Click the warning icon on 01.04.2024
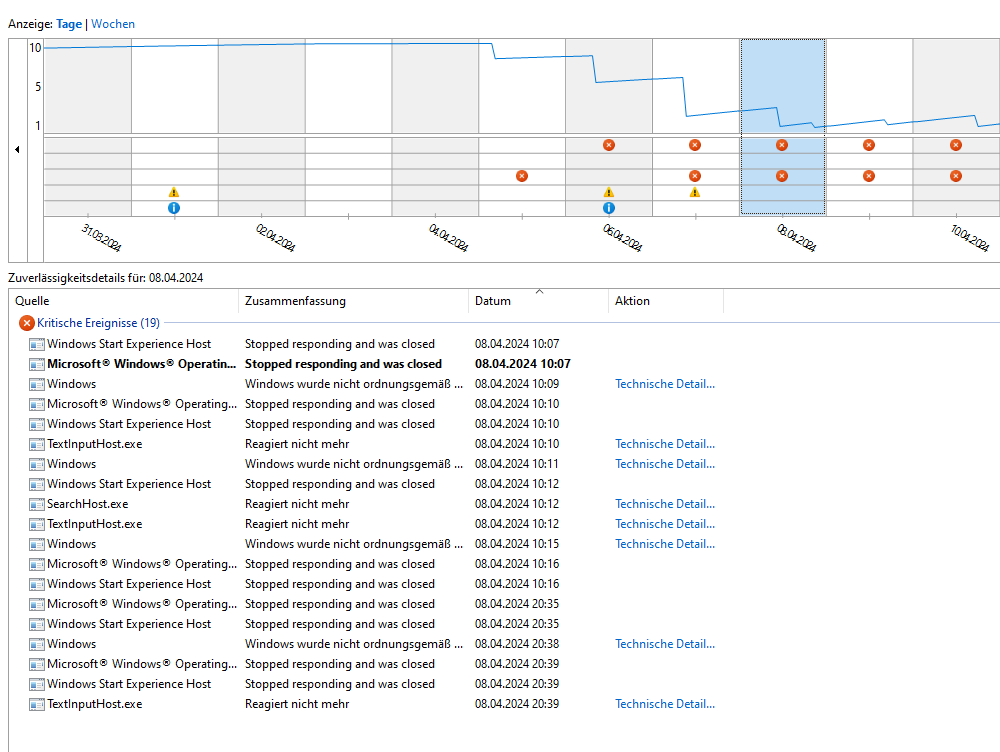This screenshot has width=1000, height=752. pyautogui.click(x=174, y=192)
